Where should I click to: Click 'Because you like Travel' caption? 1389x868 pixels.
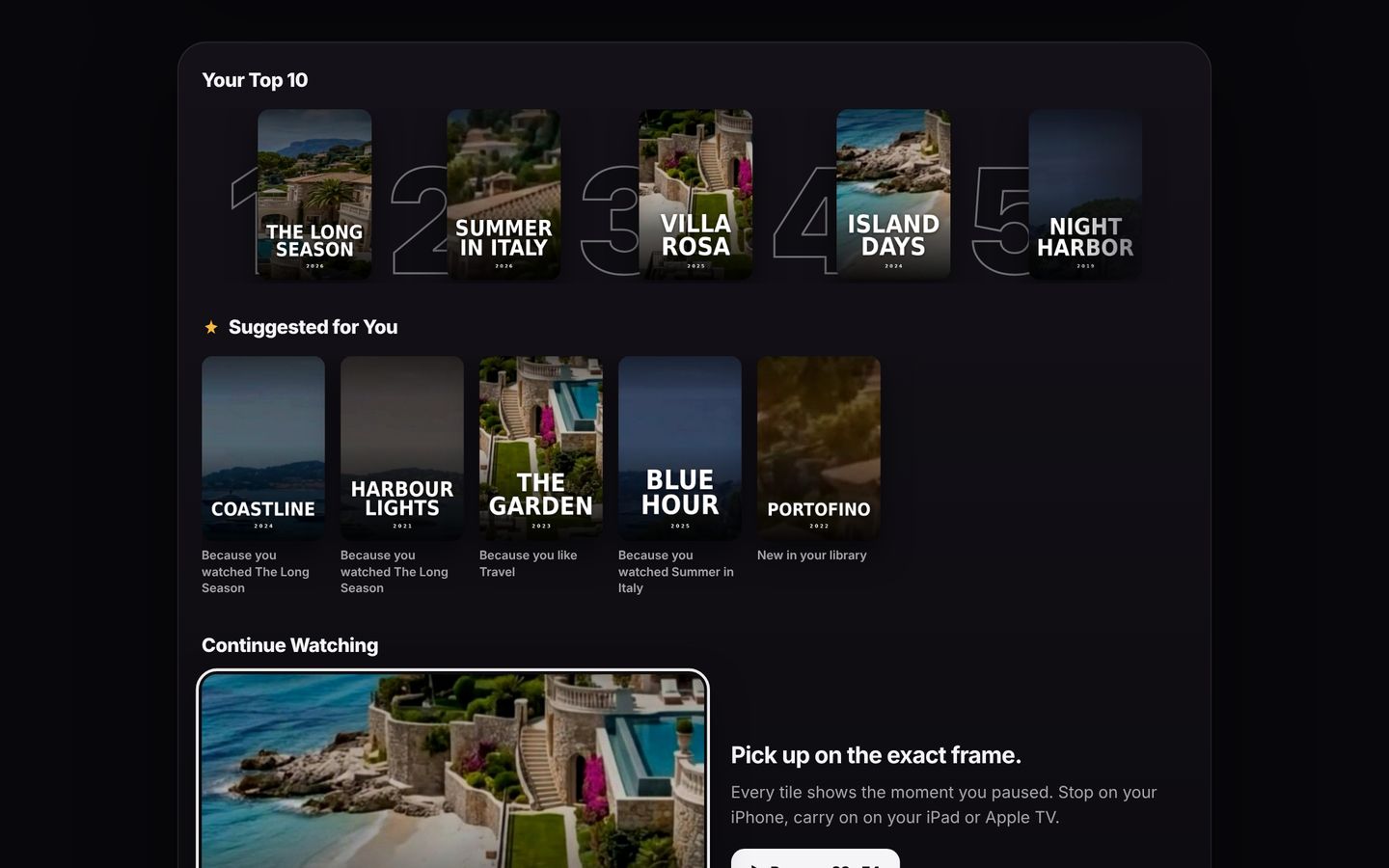click(529, 563)
